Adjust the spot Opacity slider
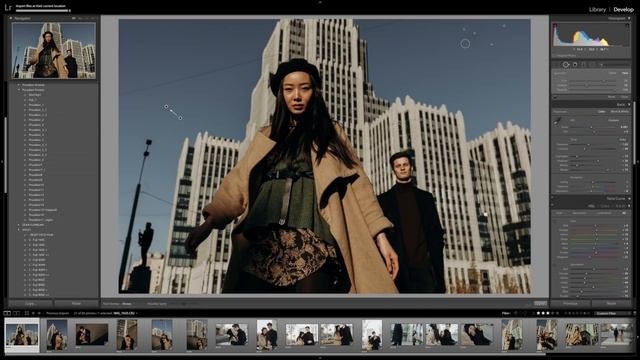The height and width of the screenshot is (360, 640). [x=592, y=89]
